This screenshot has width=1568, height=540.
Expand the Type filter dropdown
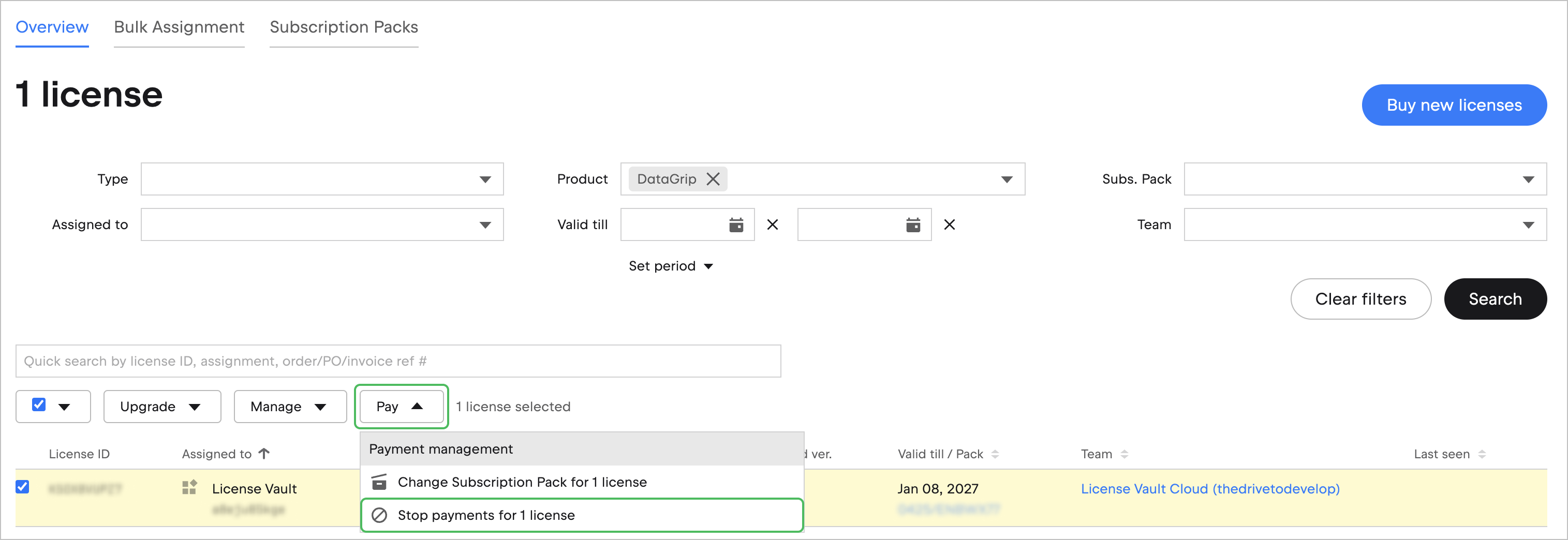pos(484,179)
